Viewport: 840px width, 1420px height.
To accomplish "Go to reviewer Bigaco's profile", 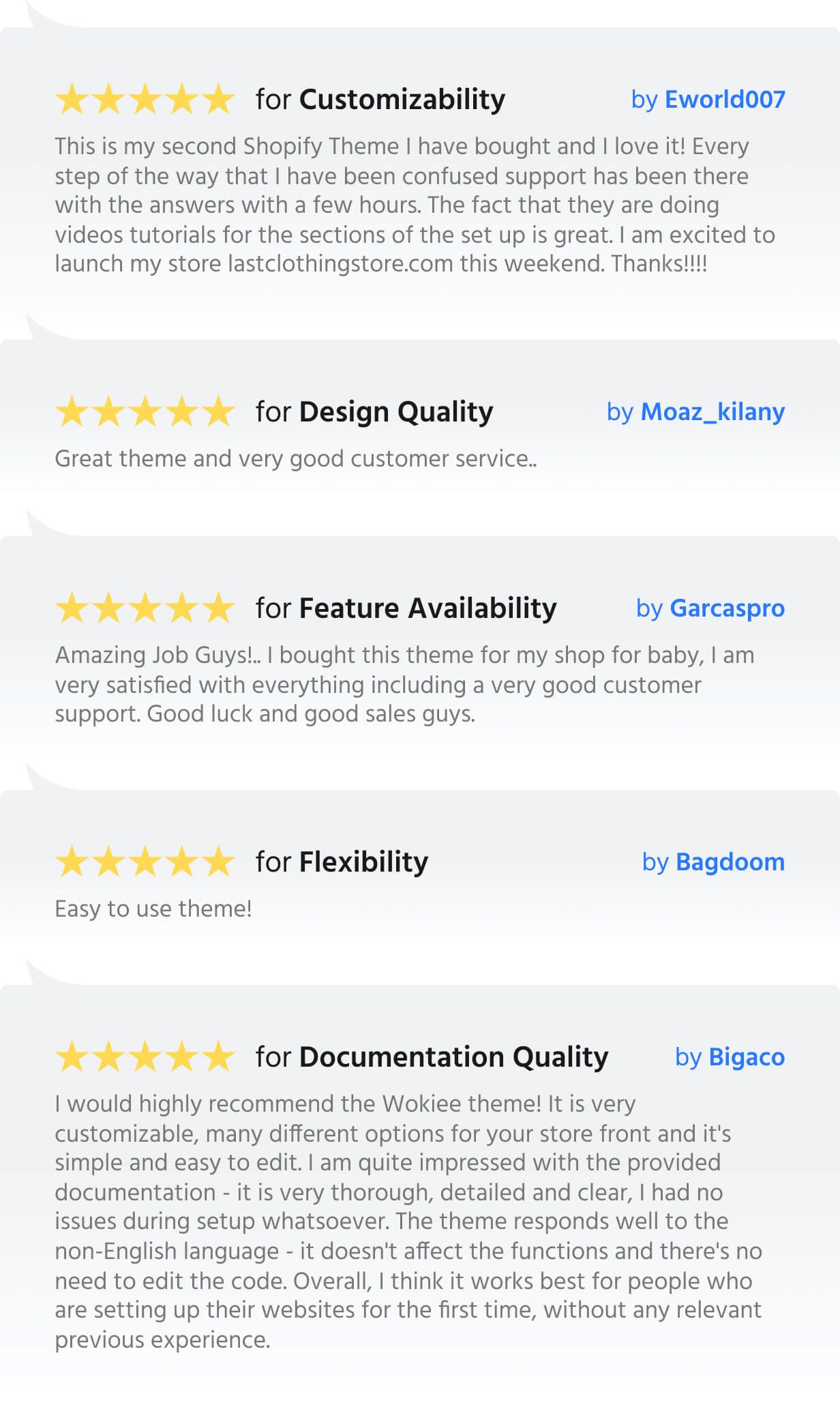I will click(746, 1057).
